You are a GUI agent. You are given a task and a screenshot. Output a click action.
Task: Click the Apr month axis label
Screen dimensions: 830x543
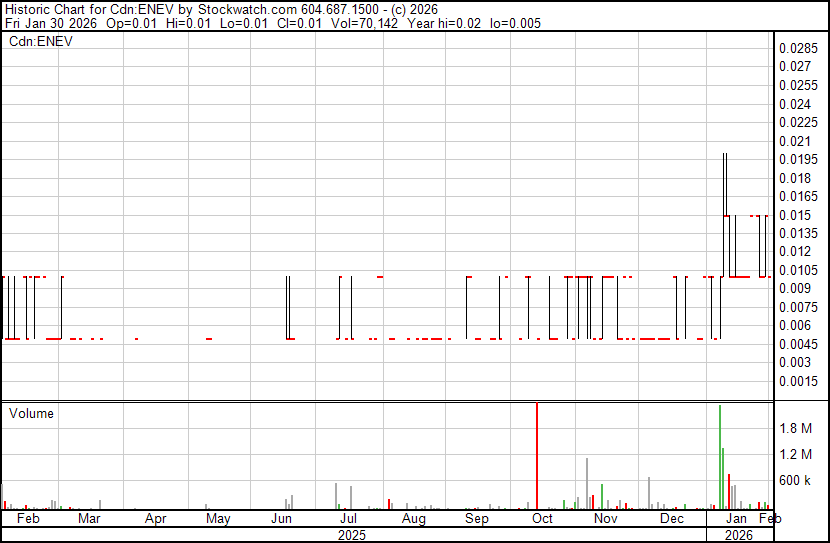(156, 519)
